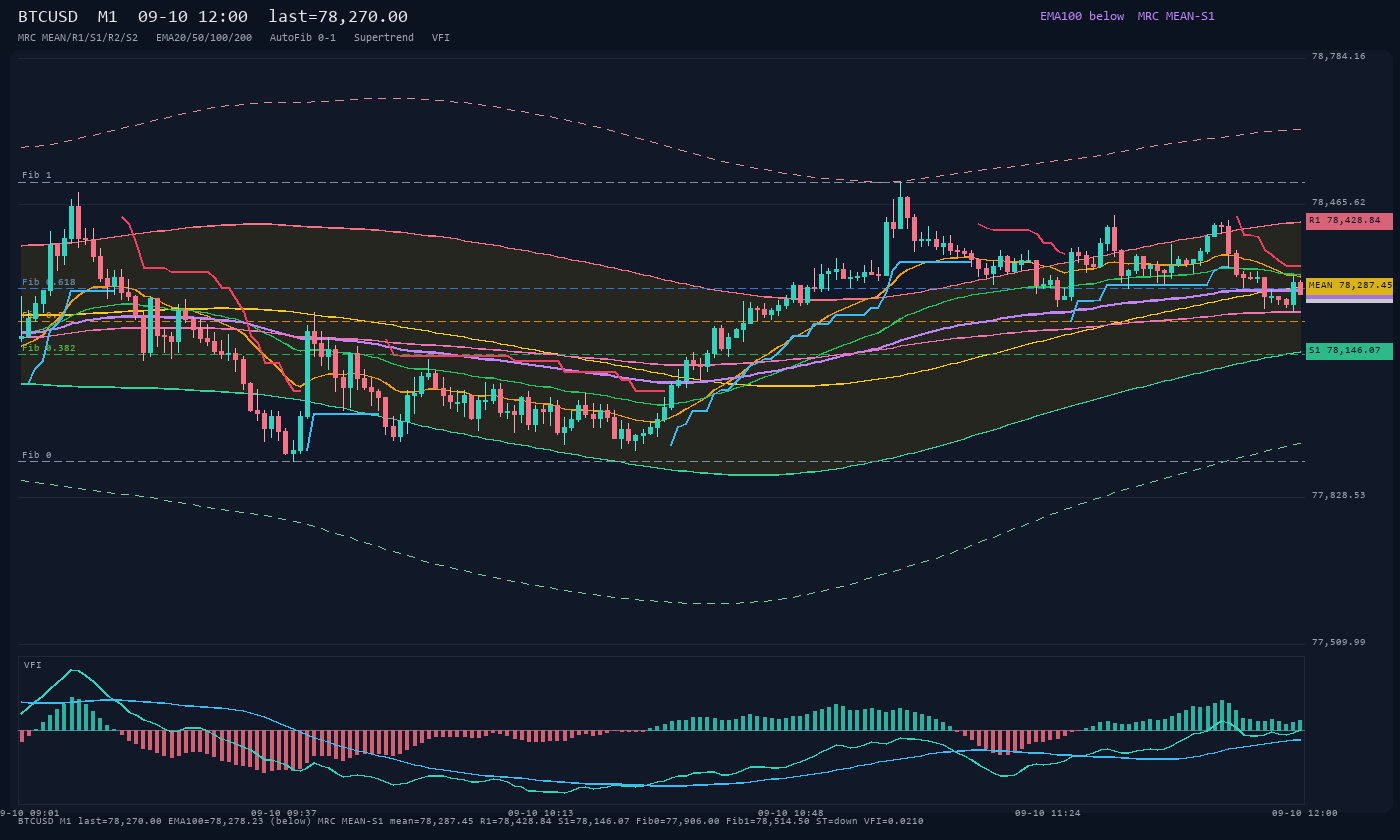Click the EMA20/50/100/200 indicator label
This screenshot has height=840, width=1400.
(204, 37)
